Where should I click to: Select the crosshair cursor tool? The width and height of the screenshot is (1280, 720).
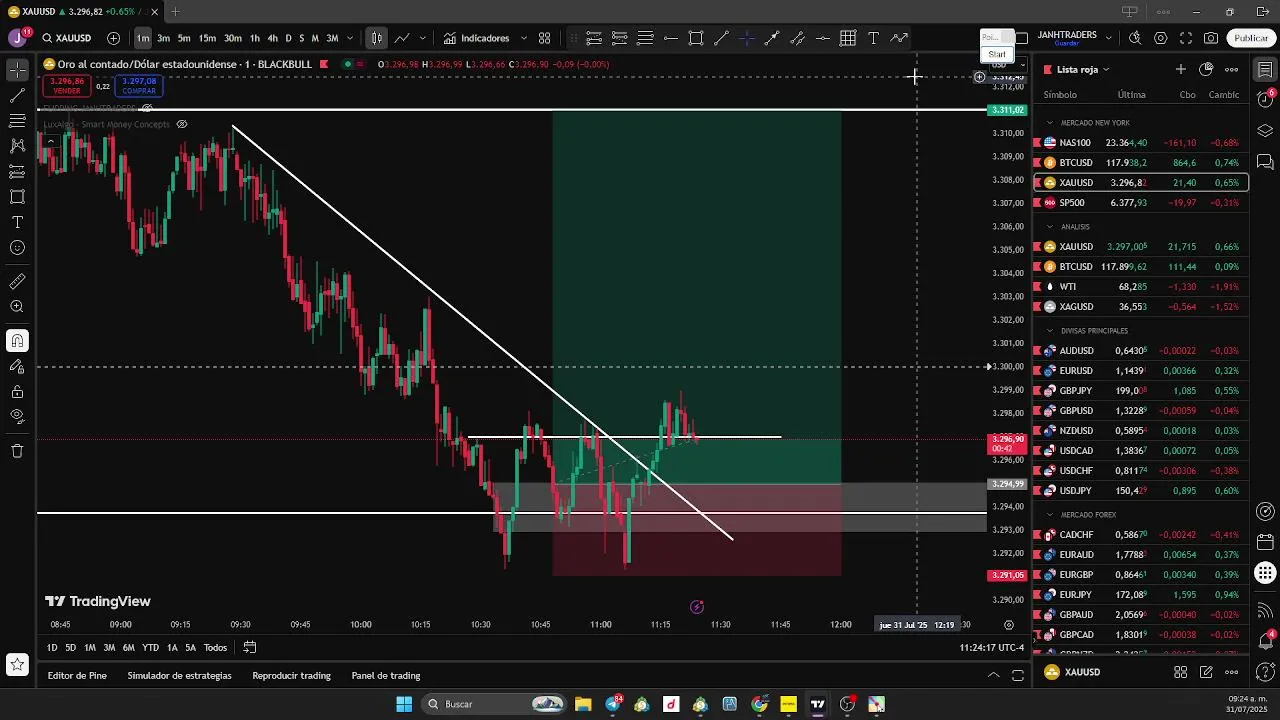(x=17, y=70)
